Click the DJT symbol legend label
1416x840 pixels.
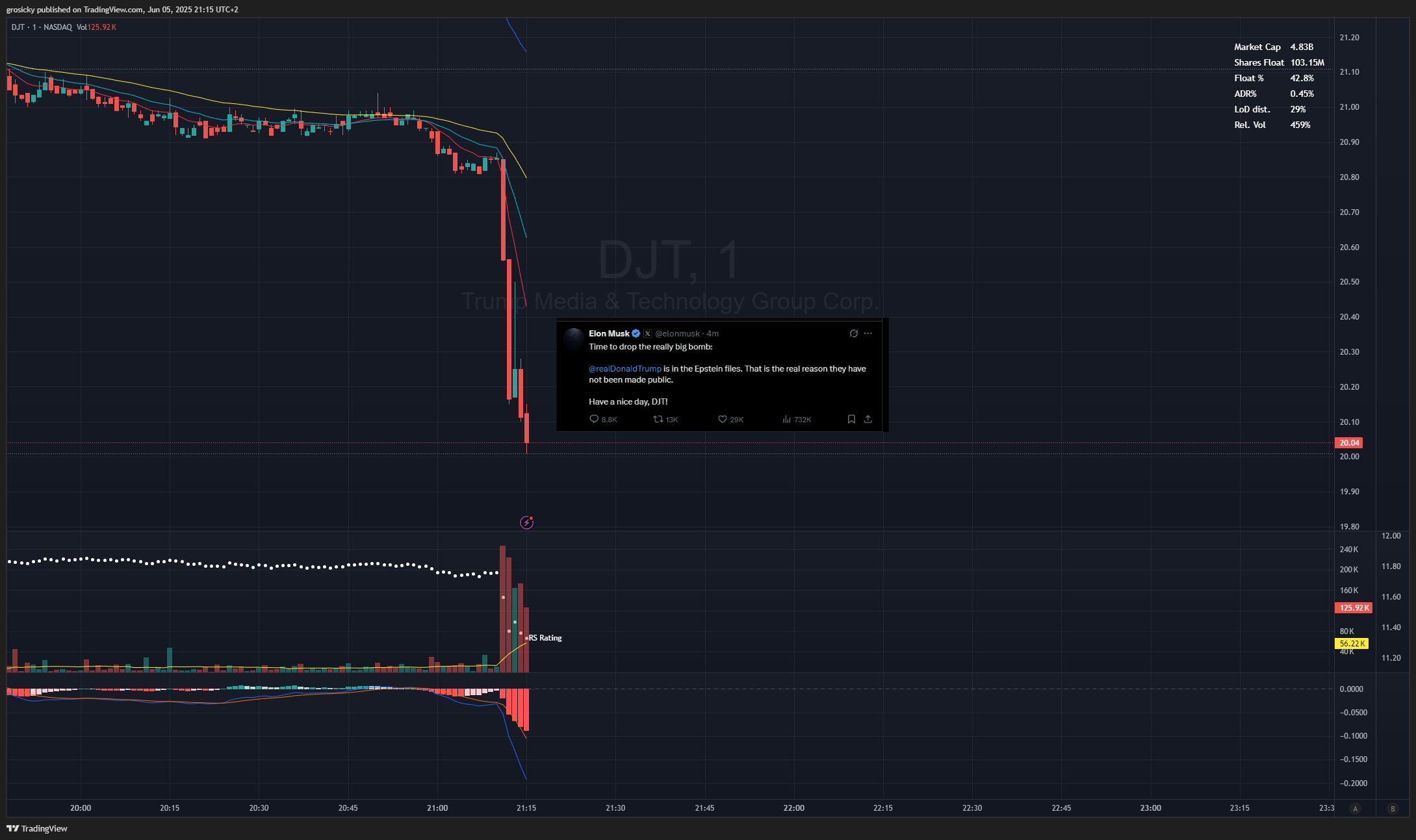18,27
